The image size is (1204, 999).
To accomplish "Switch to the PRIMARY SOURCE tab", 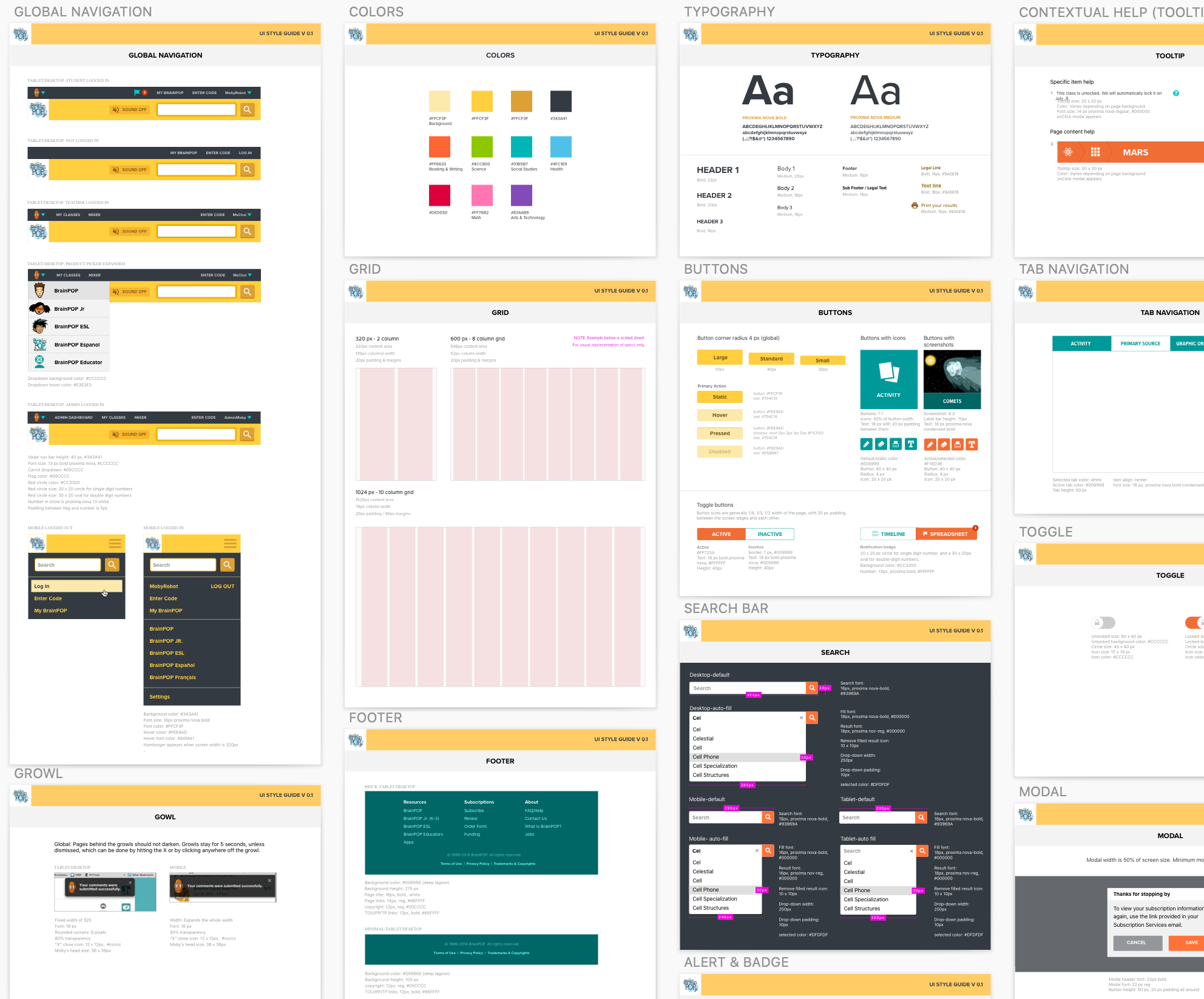I will pyautogui.click(x=1140, y=343).
